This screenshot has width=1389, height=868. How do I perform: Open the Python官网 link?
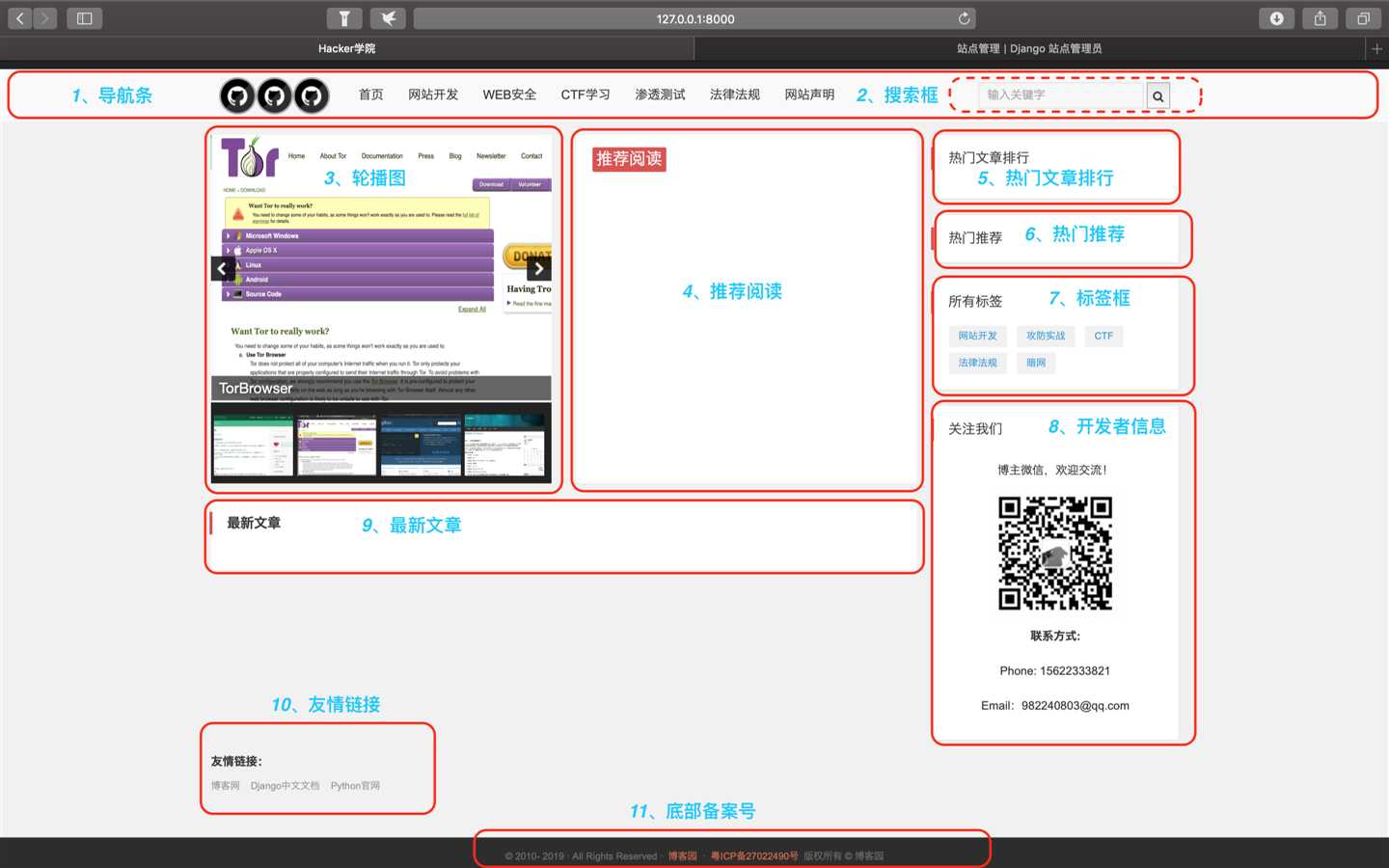click(355, 786)
